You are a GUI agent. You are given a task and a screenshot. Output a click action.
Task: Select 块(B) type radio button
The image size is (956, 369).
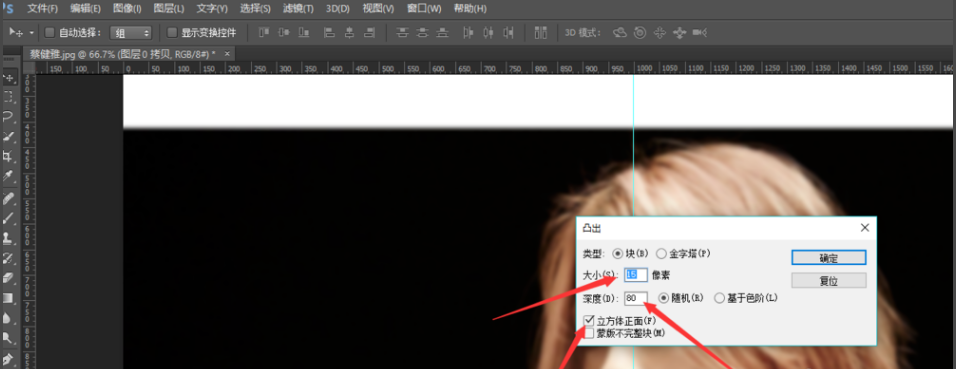617,253
